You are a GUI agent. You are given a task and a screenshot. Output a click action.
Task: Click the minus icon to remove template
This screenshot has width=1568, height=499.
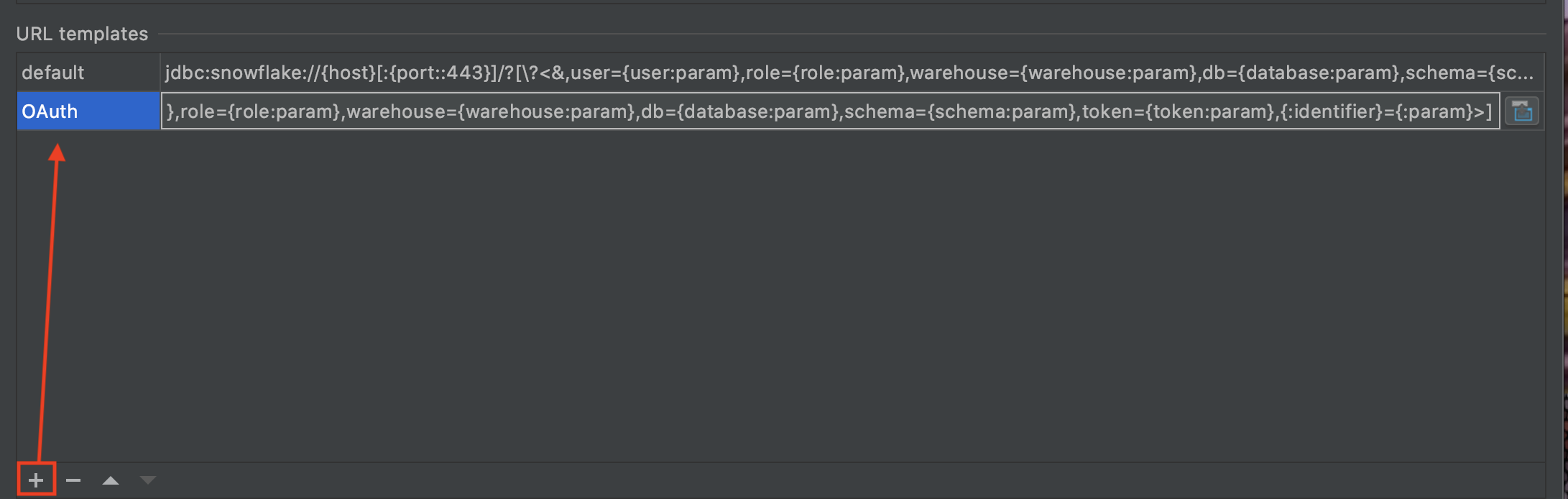tap(73, 480)
